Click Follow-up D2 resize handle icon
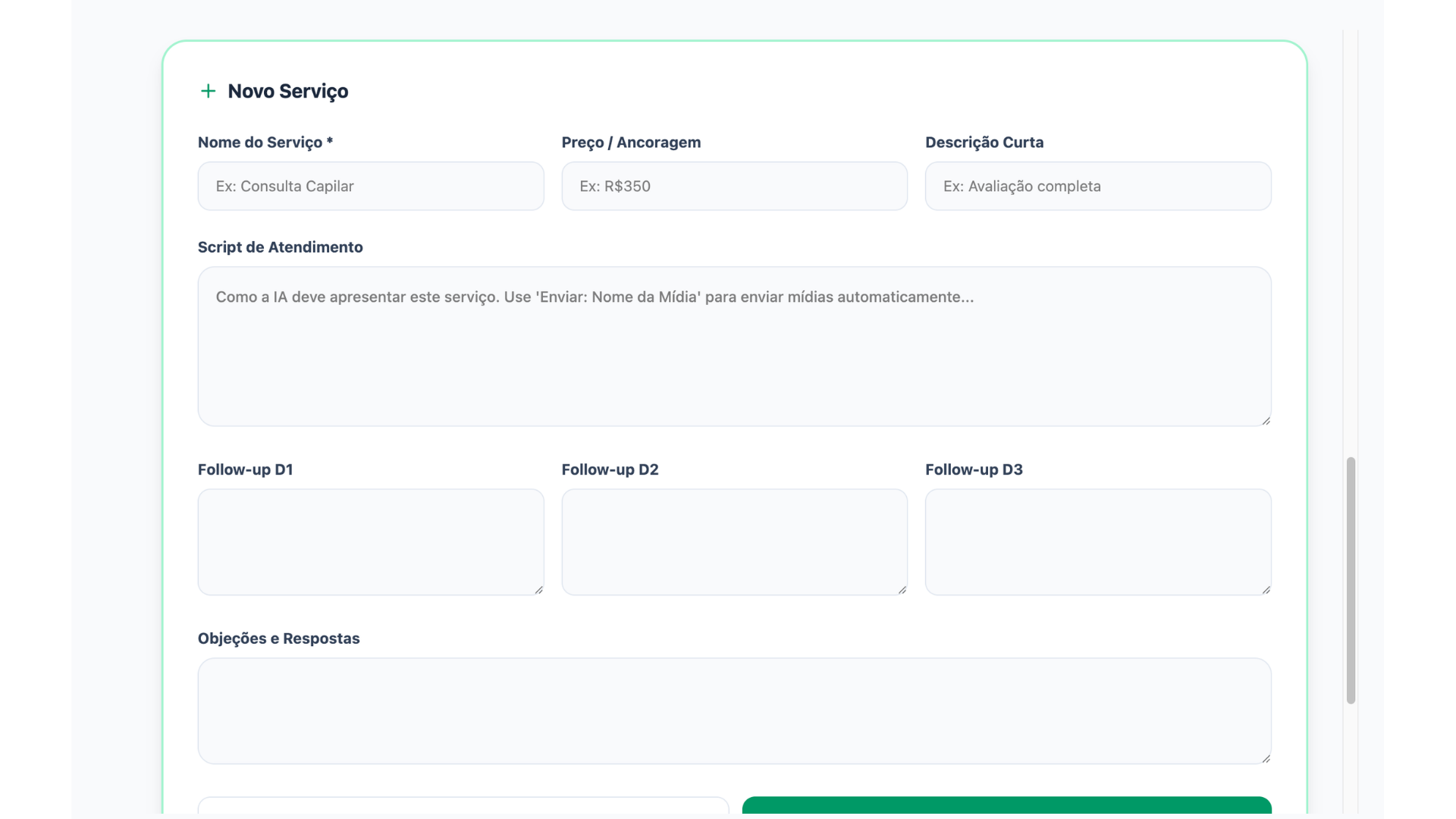The width and height of the screenshot is (1456, 819). (x=902, y=589)
